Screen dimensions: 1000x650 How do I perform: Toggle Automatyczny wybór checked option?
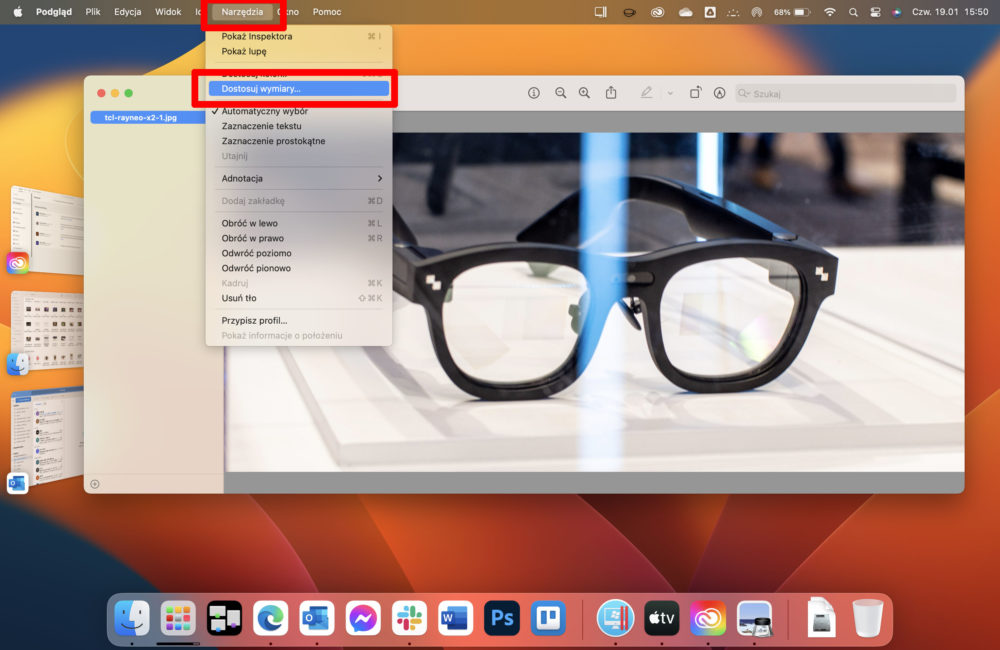[x=298, y=111]
